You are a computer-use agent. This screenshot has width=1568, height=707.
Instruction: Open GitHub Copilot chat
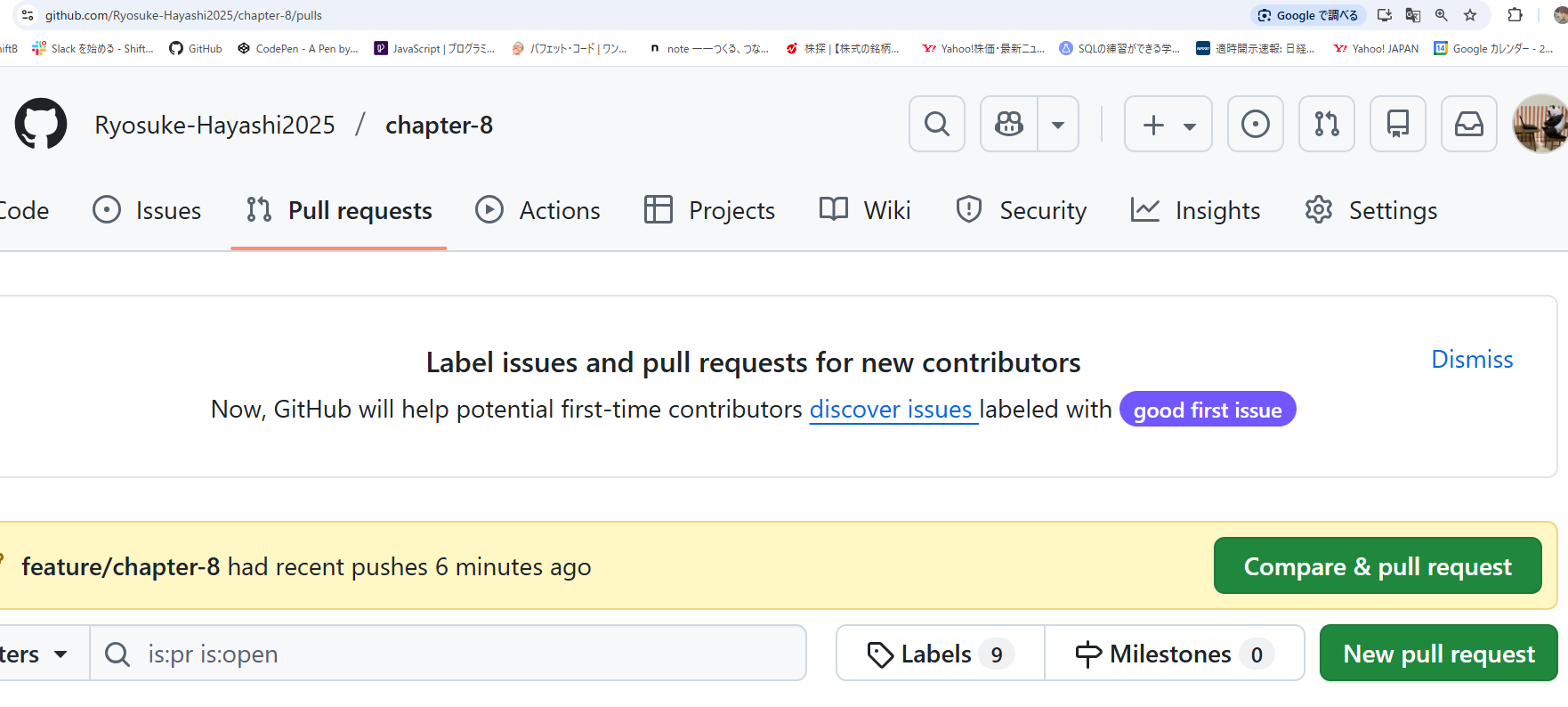point(1008,124)
